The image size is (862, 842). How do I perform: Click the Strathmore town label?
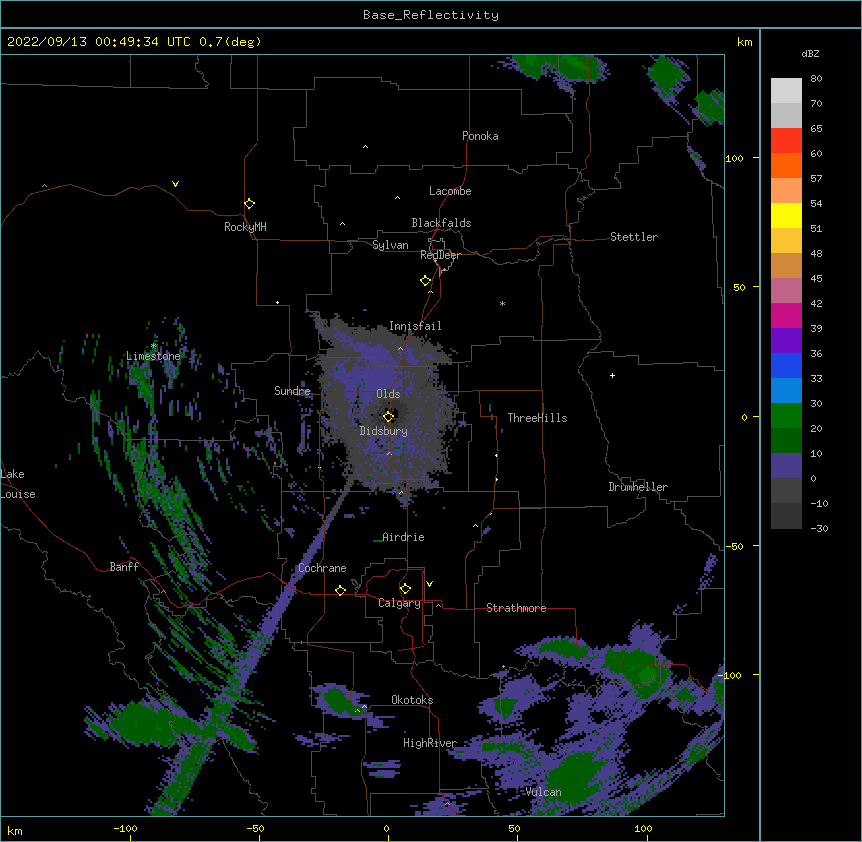tap(516, 608)
